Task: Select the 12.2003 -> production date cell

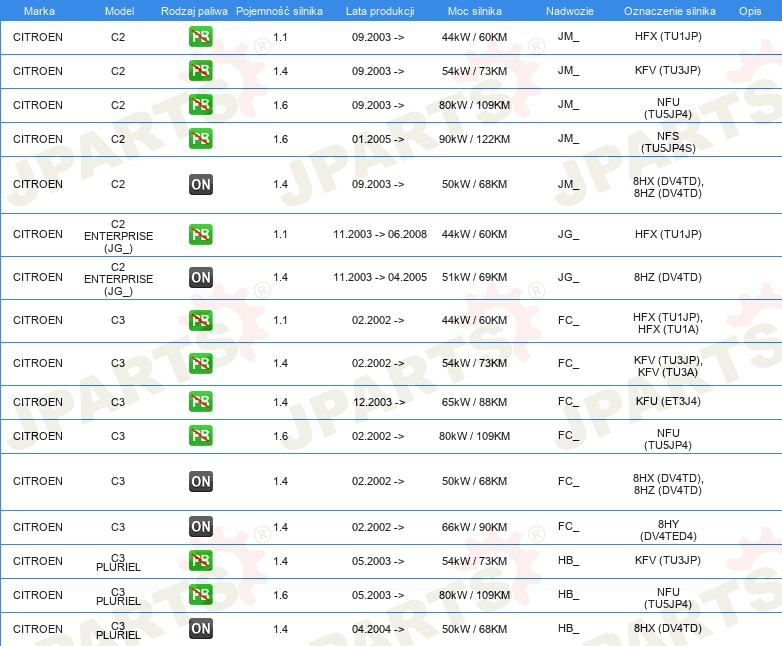Action: [379, 402]
